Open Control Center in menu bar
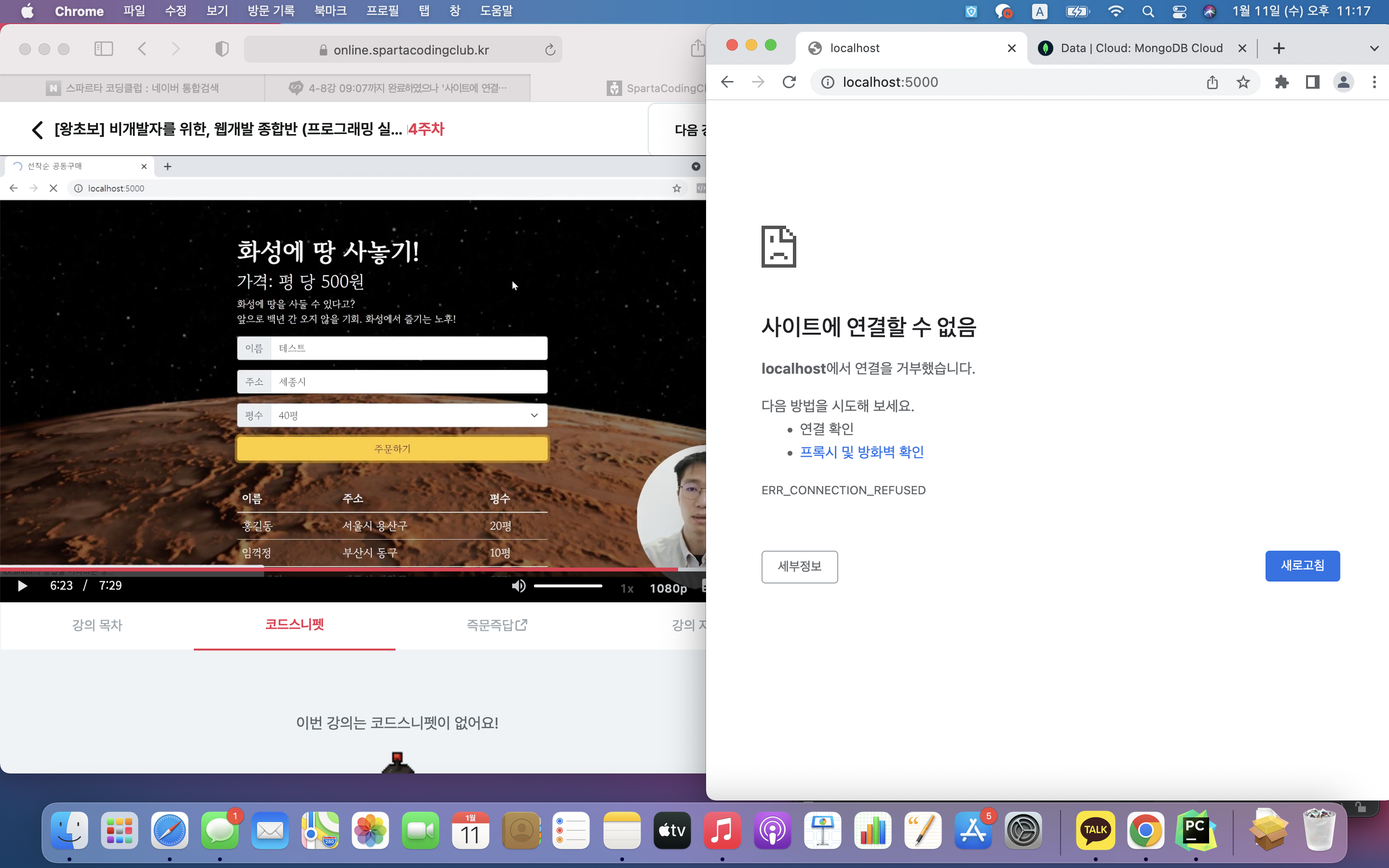Viewport: 1389px width, 868px height. coord(1179,11)
